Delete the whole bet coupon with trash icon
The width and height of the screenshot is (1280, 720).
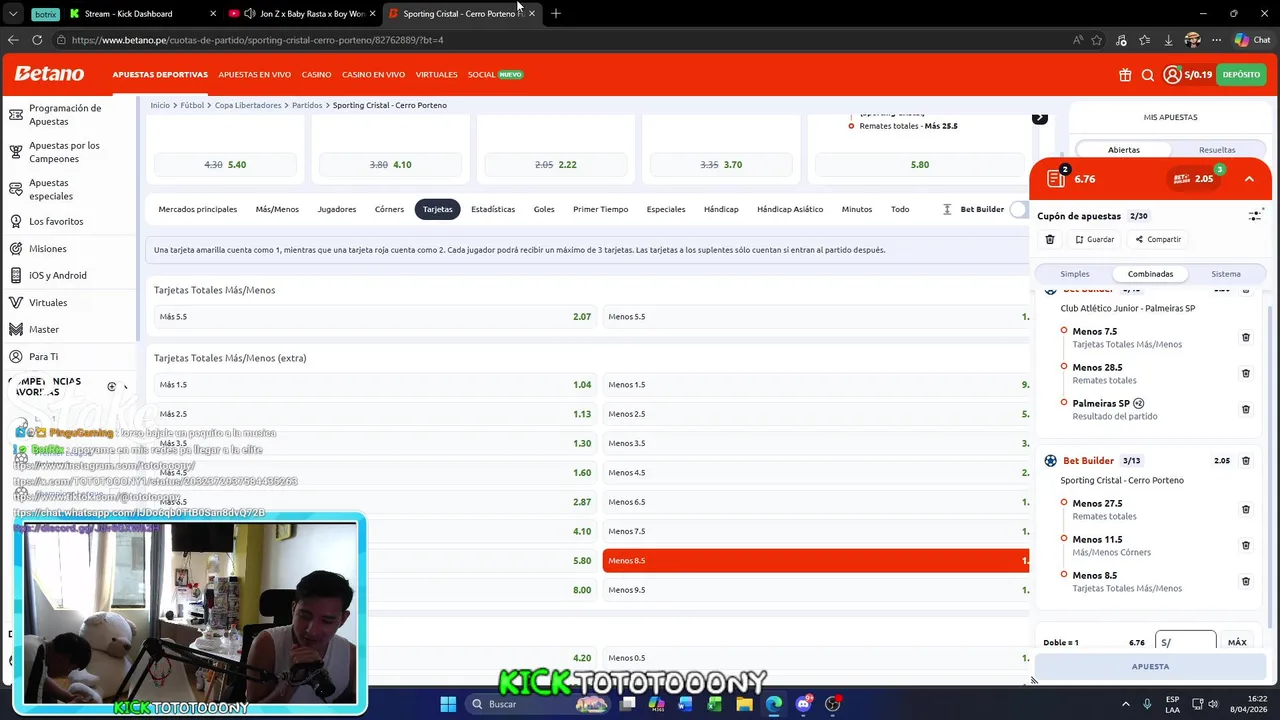1050,240
